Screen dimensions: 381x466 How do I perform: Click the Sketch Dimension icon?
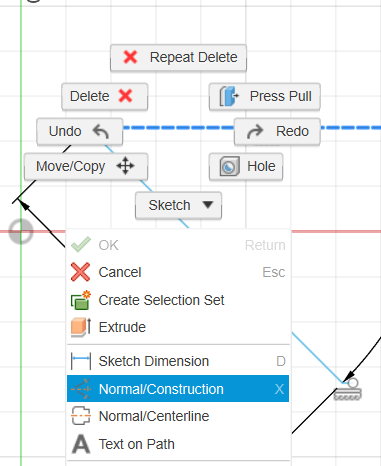pos(81,361)
